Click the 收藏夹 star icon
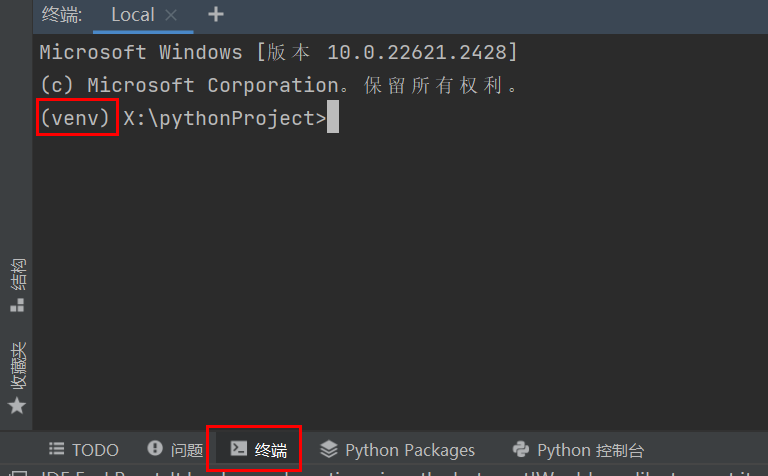768x476 pixels. pos(16,406)
